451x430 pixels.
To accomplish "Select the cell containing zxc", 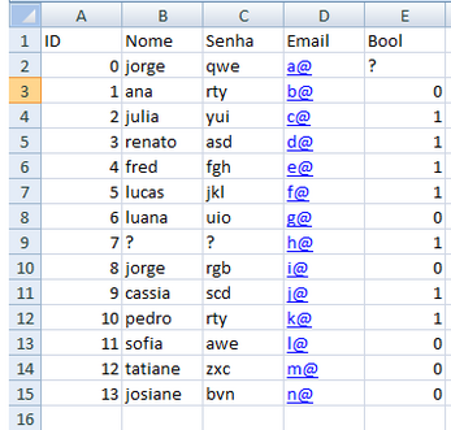I will (243, 368).
